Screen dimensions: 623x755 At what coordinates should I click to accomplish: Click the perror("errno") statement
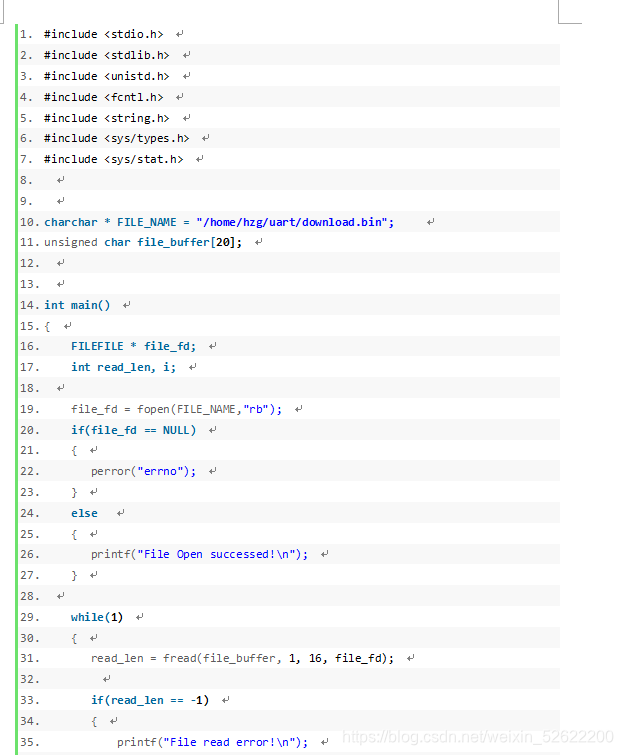pos(143,471)
